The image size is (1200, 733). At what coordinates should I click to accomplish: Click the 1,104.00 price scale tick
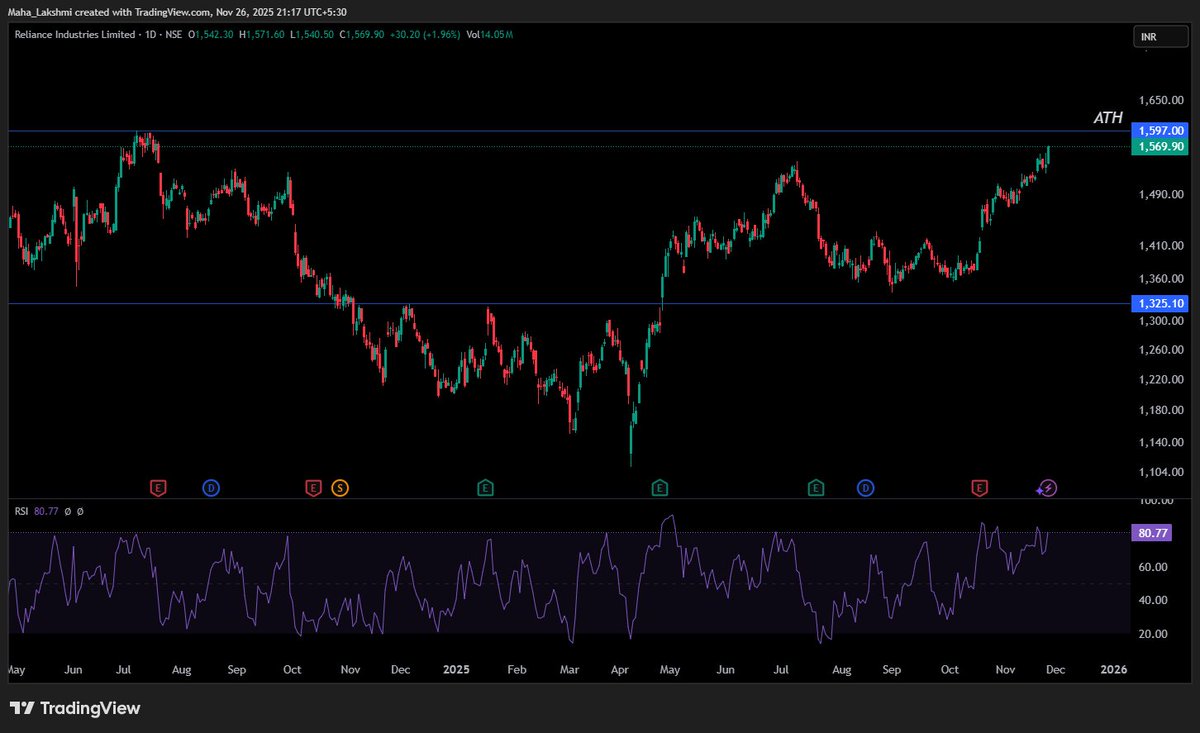pyautogui.click(x=1161, y=472)
